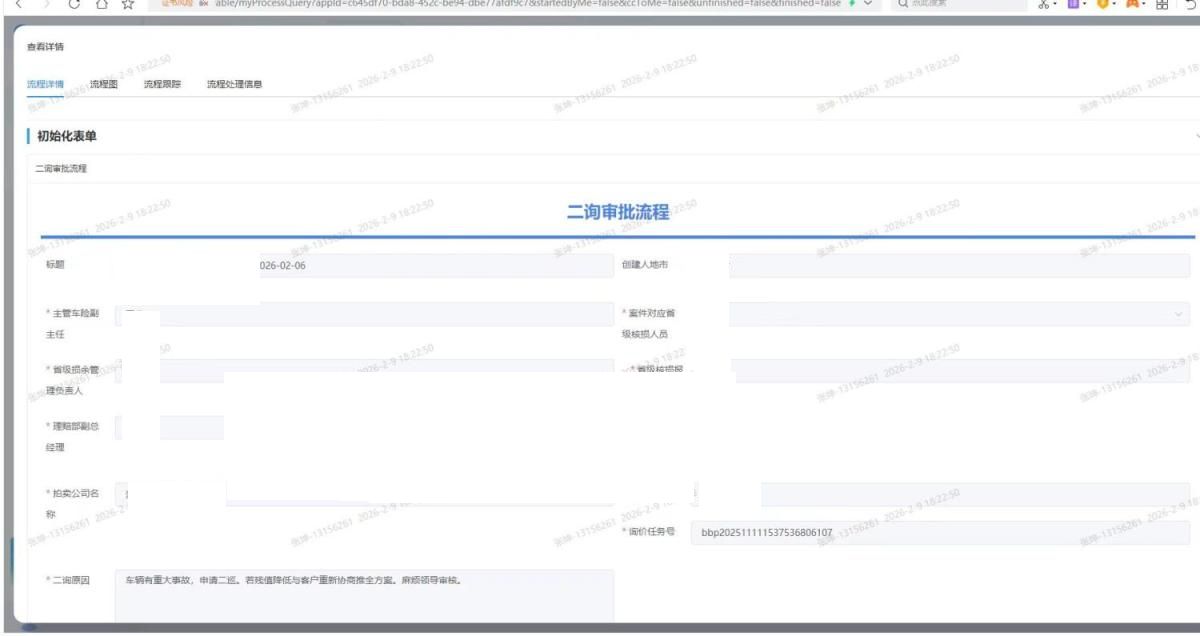
Task: Click into the 二询原因 text area
Action: [363, 594]
